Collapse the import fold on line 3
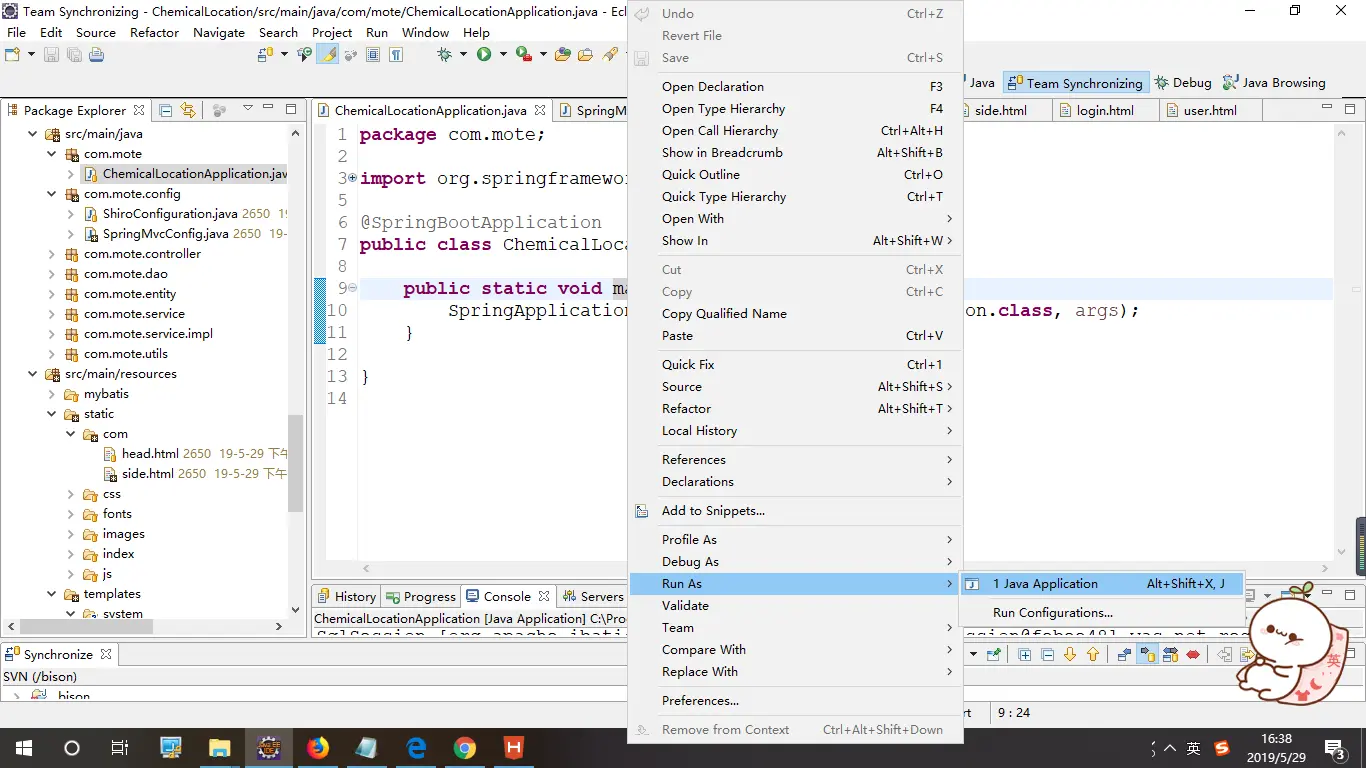Image resolution: width=1366 pixels, height=768 pixels. (351, 178)
